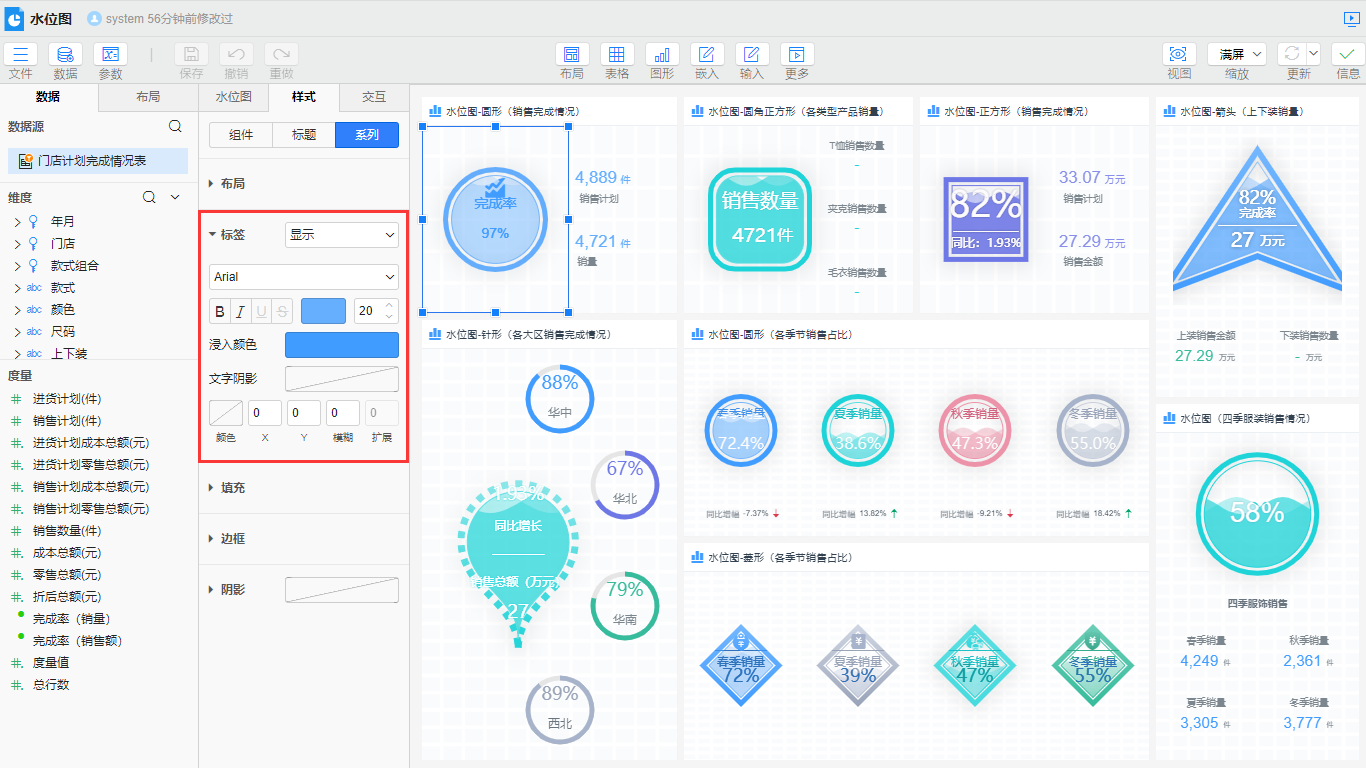Open the 标签 显示 visibility dropdown
This screenshot has height=768, width=1366.
click(341, 235)
